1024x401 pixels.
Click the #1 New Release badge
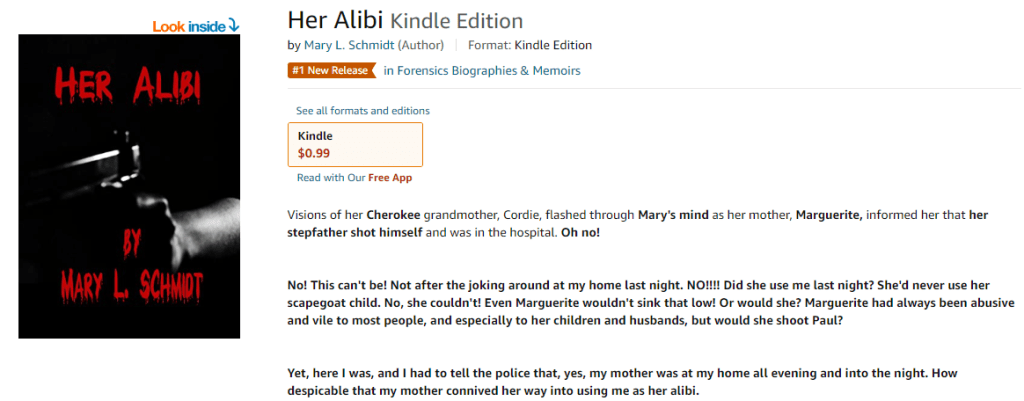(x=330, y=70)
